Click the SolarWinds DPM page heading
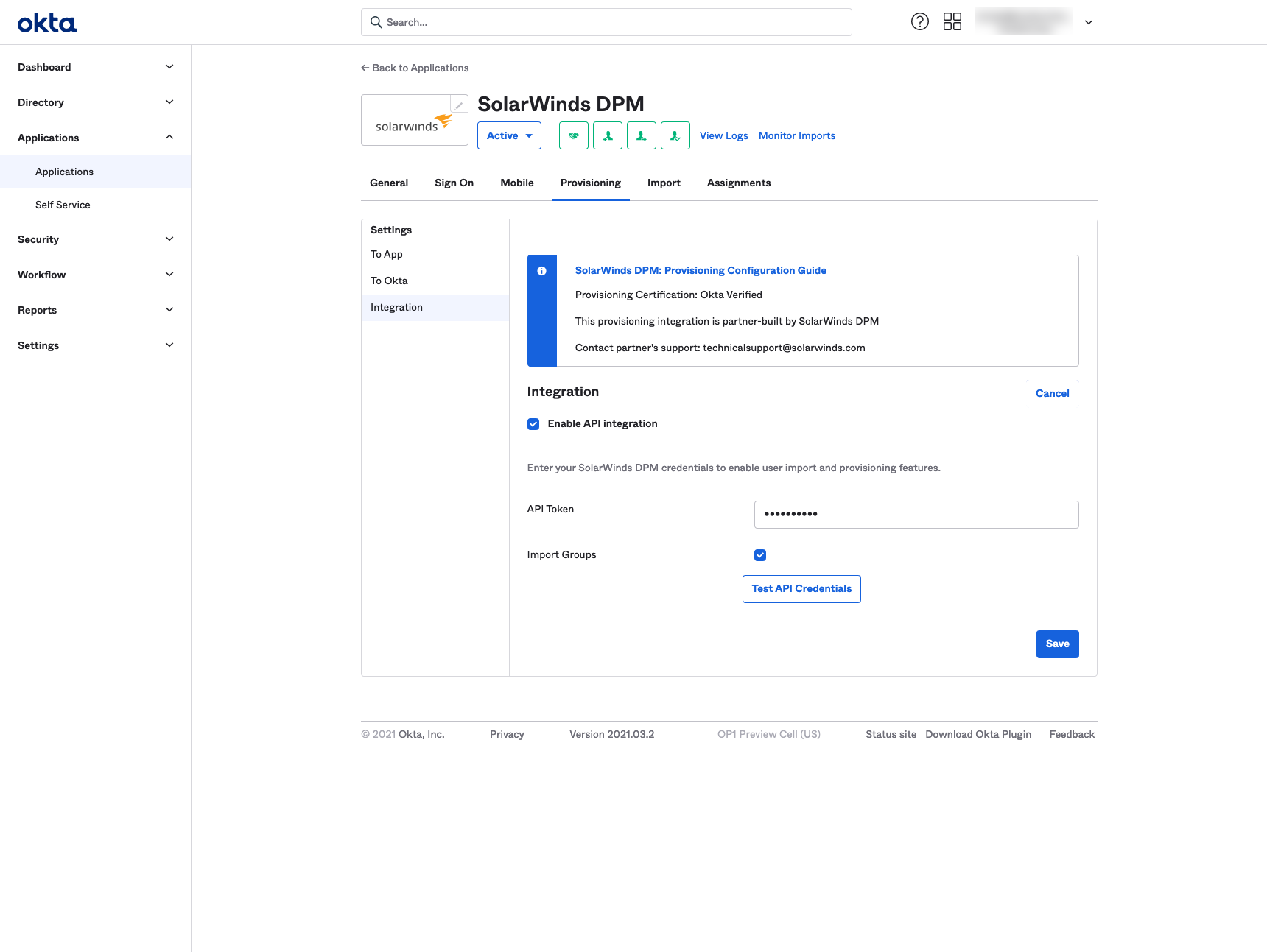 coord(561,104)
